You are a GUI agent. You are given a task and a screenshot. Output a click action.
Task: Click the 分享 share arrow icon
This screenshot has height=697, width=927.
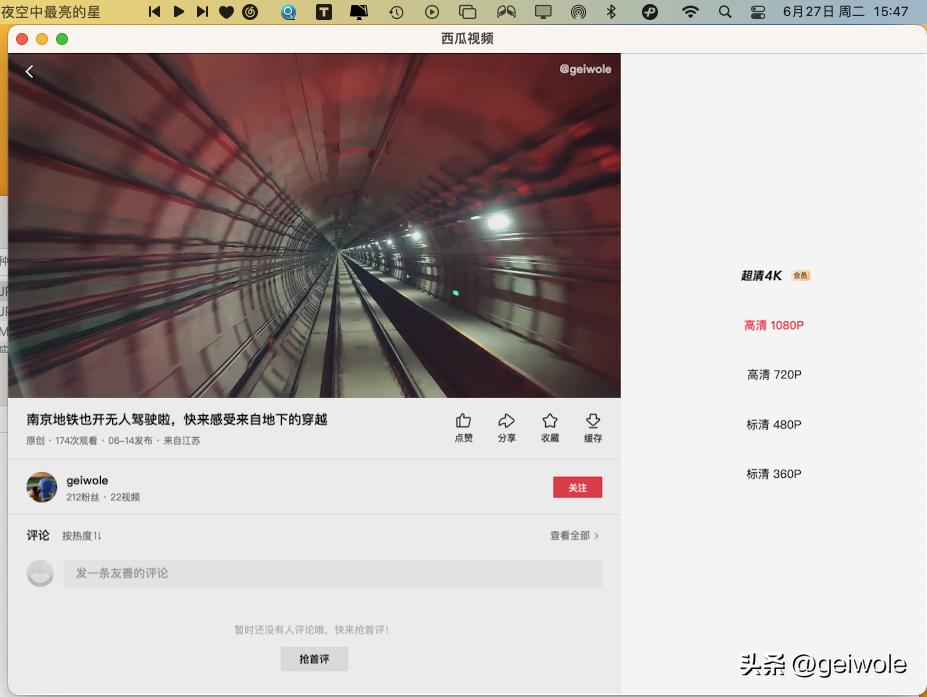pos(506,424)
